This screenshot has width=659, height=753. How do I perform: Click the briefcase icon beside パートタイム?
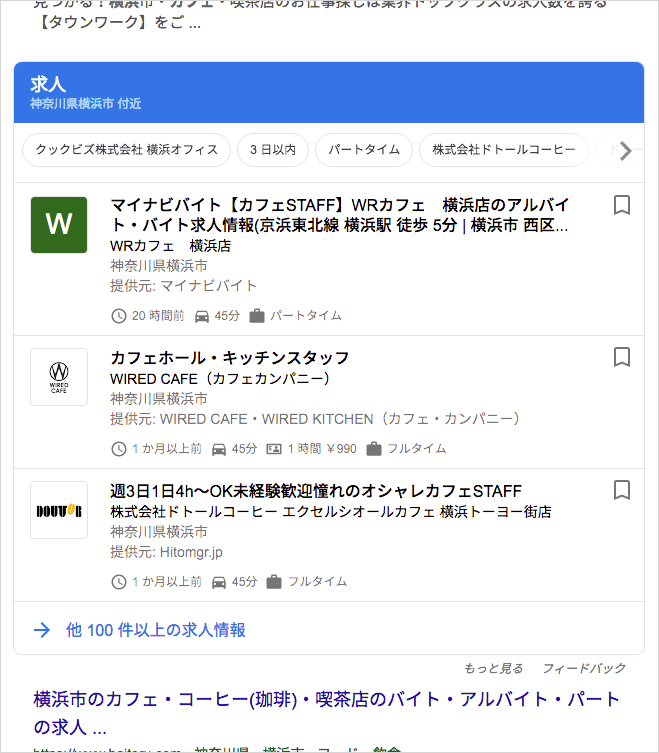click(x=257, y=316)
